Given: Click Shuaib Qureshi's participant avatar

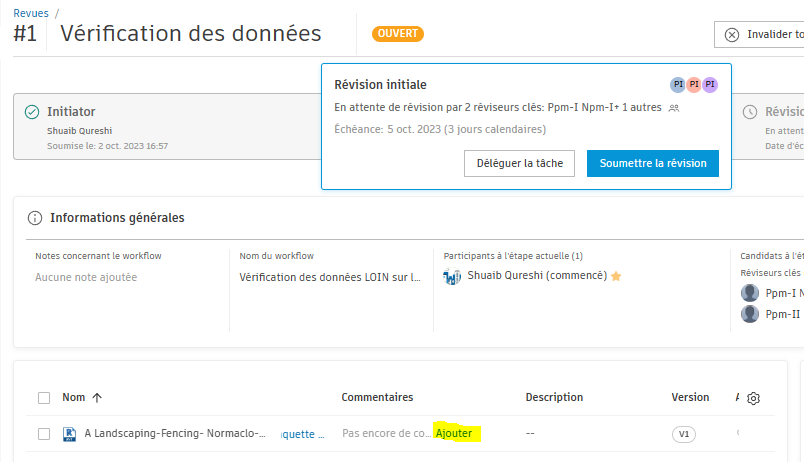Looking at the screenshot, I should click(x=452, y=276).
